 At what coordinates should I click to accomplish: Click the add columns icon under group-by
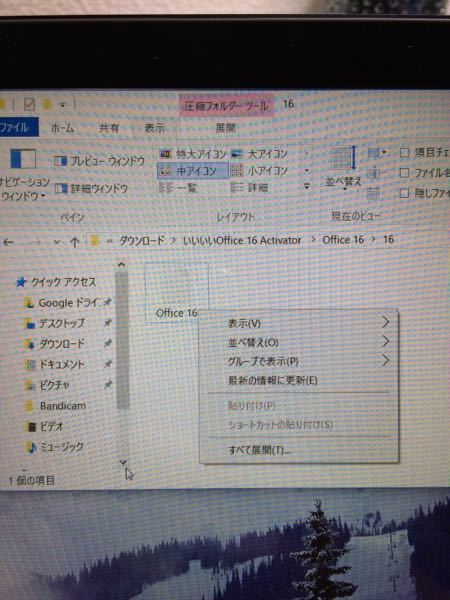pyautogui.click(x=374, y=173)
